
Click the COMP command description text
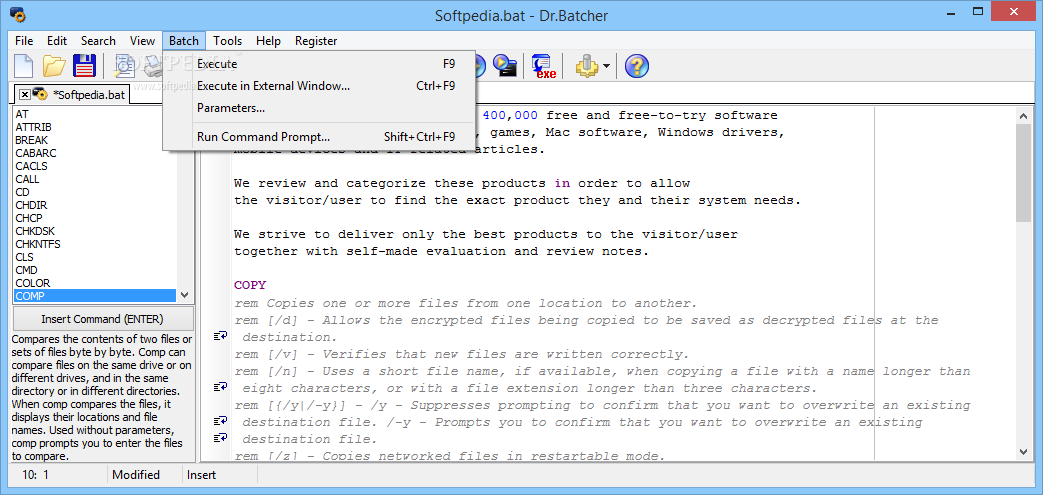point(102,398)
